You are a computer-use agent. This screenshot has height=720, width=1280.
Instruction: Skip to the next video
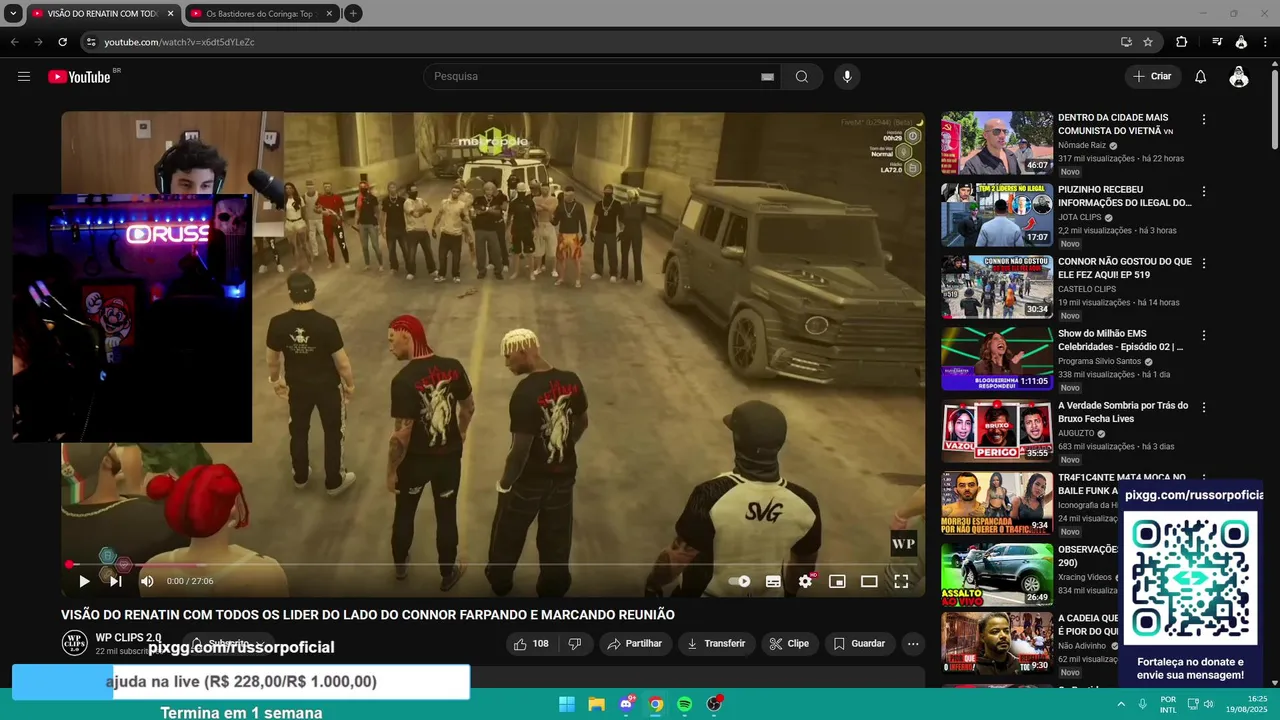tap(116, 581)
